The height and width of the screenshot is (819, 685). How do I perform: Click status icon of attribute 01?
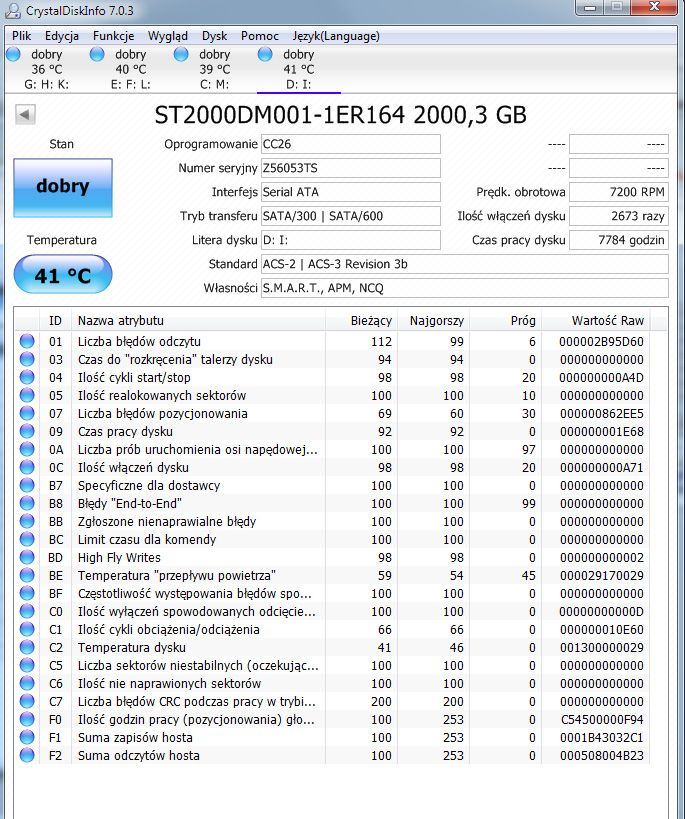coord(27,342)
